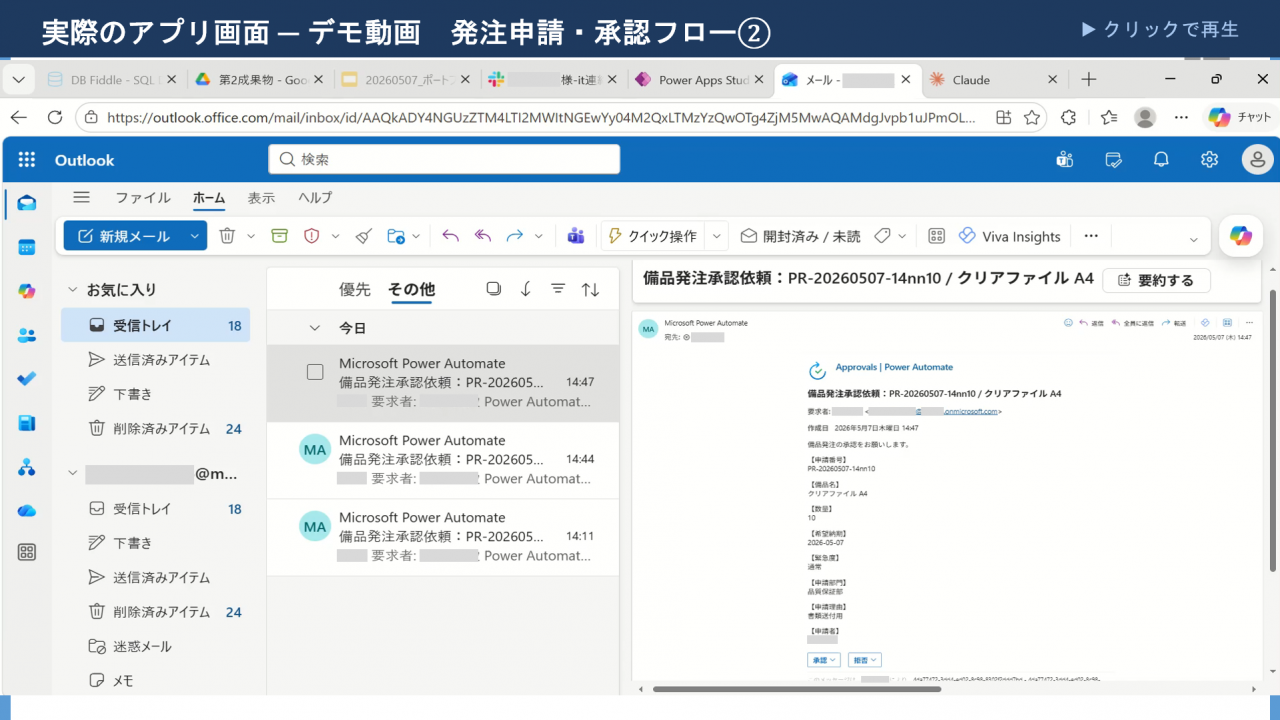Click the Outlook search box
The width and height of the screenshot is (1280, 720).
(x=444, y=159)
